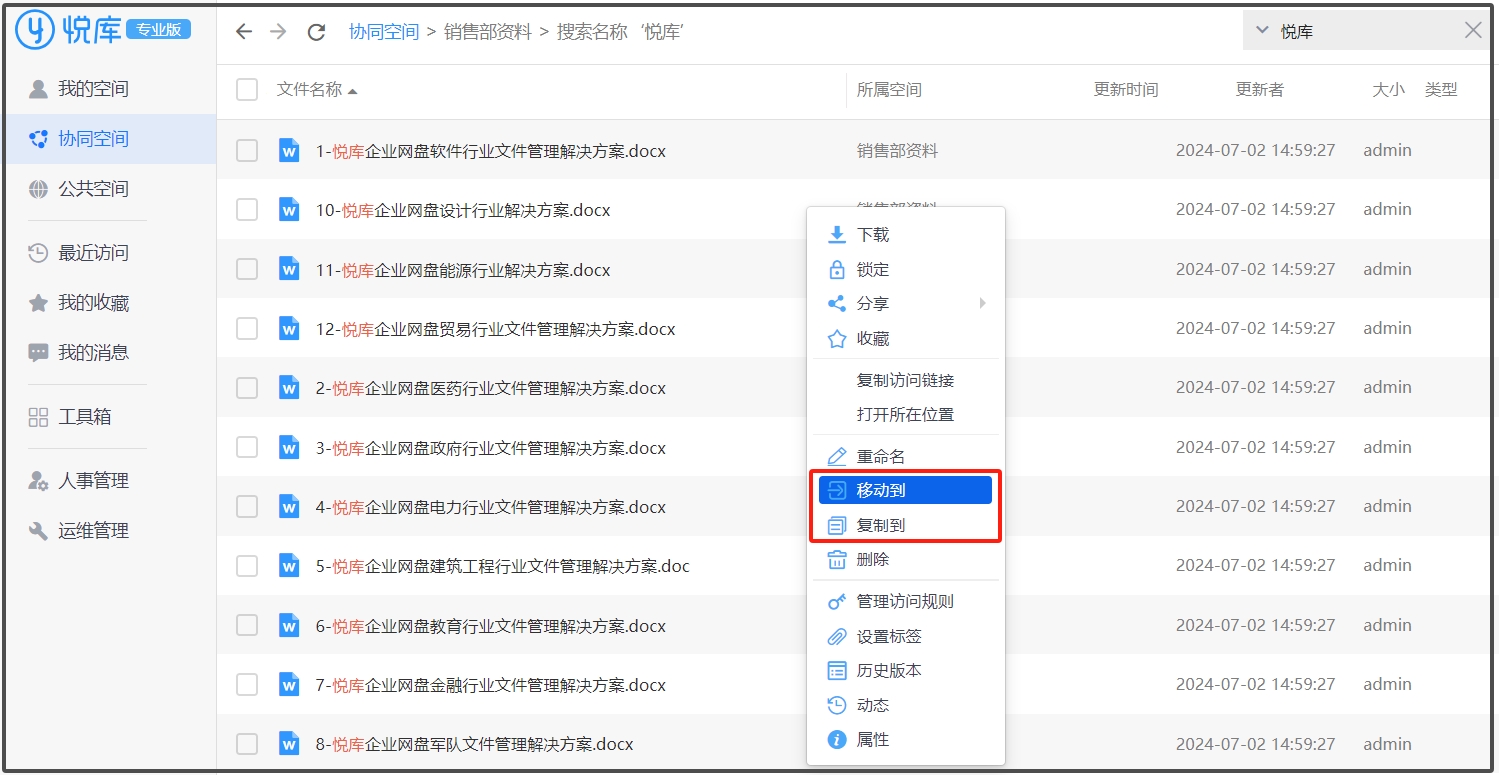This screenshot has width=1499, height=775.
Task: Click the lock icon labeled 锁定
Action: (x=837, y=270)
